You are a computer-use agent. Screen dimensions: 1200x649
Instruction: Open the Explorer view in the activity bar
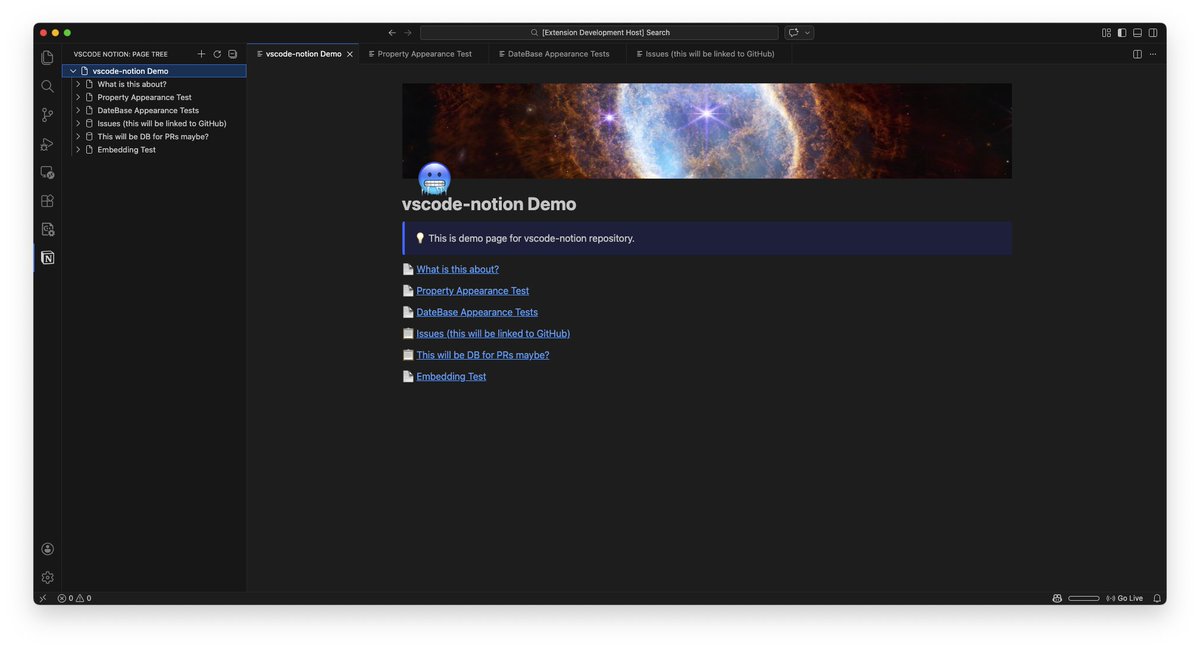[47, 58]
